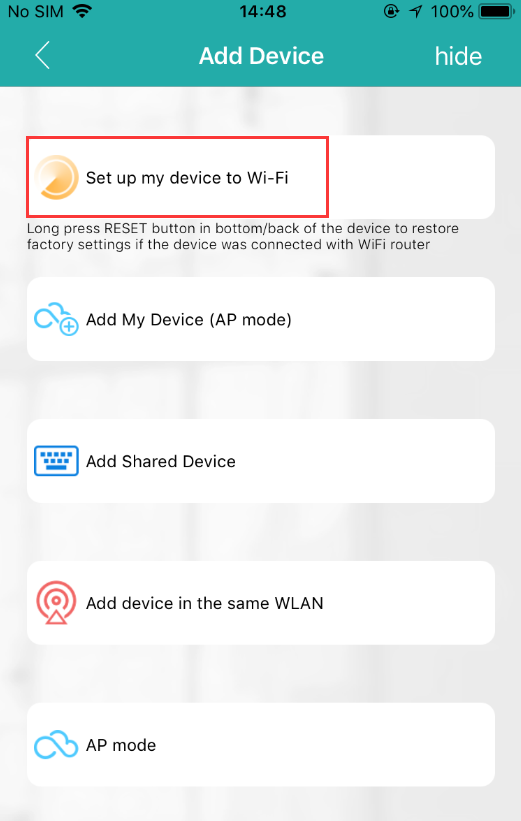Screen dimensions: 521x821
Task: Click the orange Wi-Fi setup icon
Action: click(x=56, y=177)
